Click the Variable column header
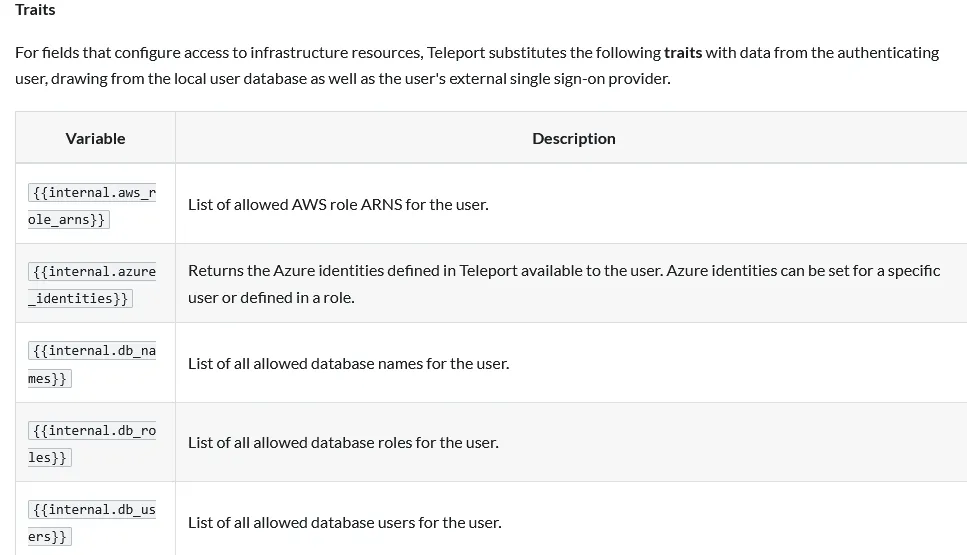 95,139
